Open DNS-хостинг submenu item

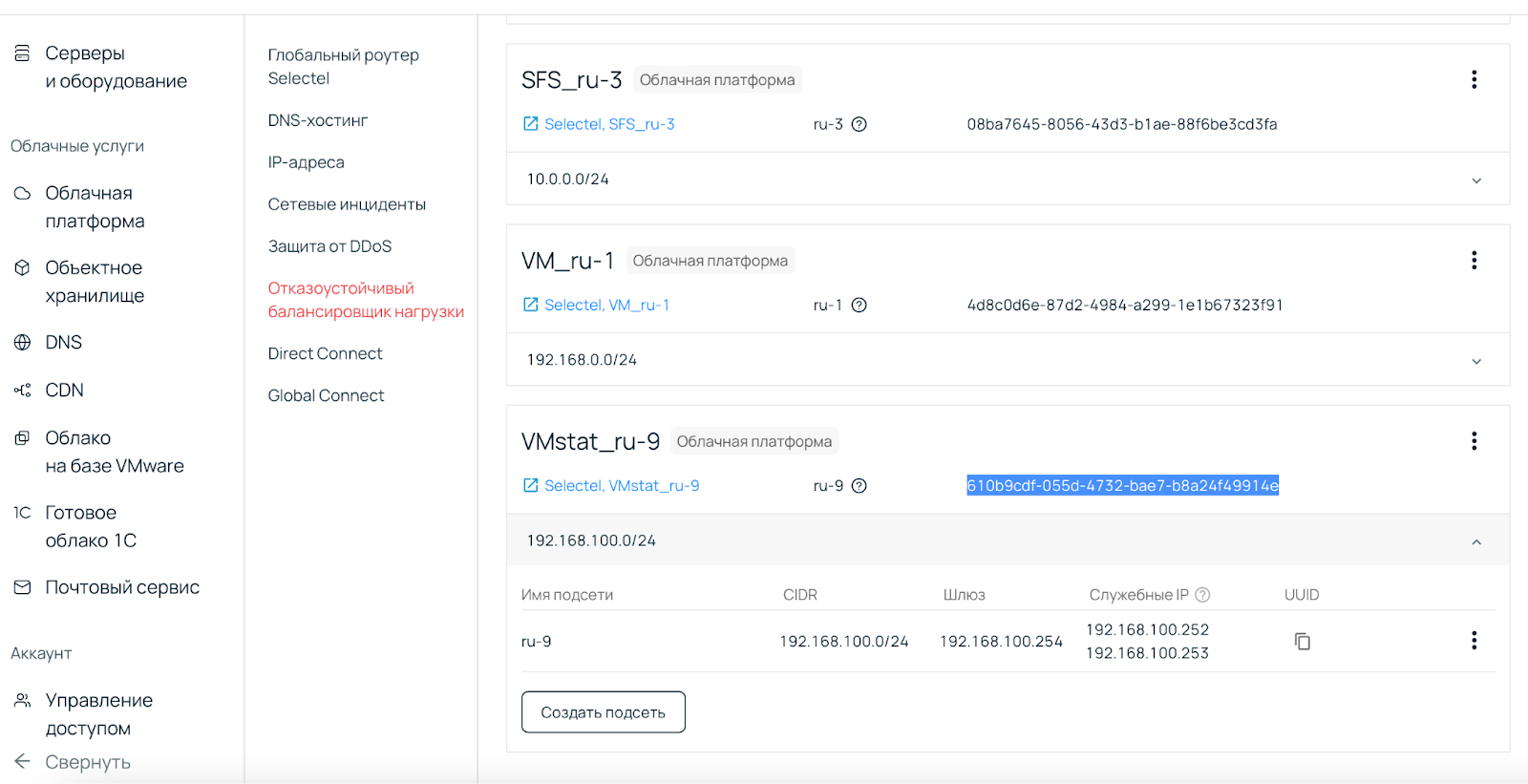tap(318, 120)
